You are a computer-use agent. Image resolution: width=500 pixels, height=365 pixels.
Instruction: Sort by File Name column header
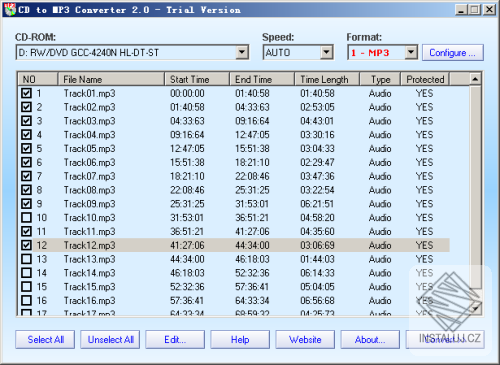111,79
